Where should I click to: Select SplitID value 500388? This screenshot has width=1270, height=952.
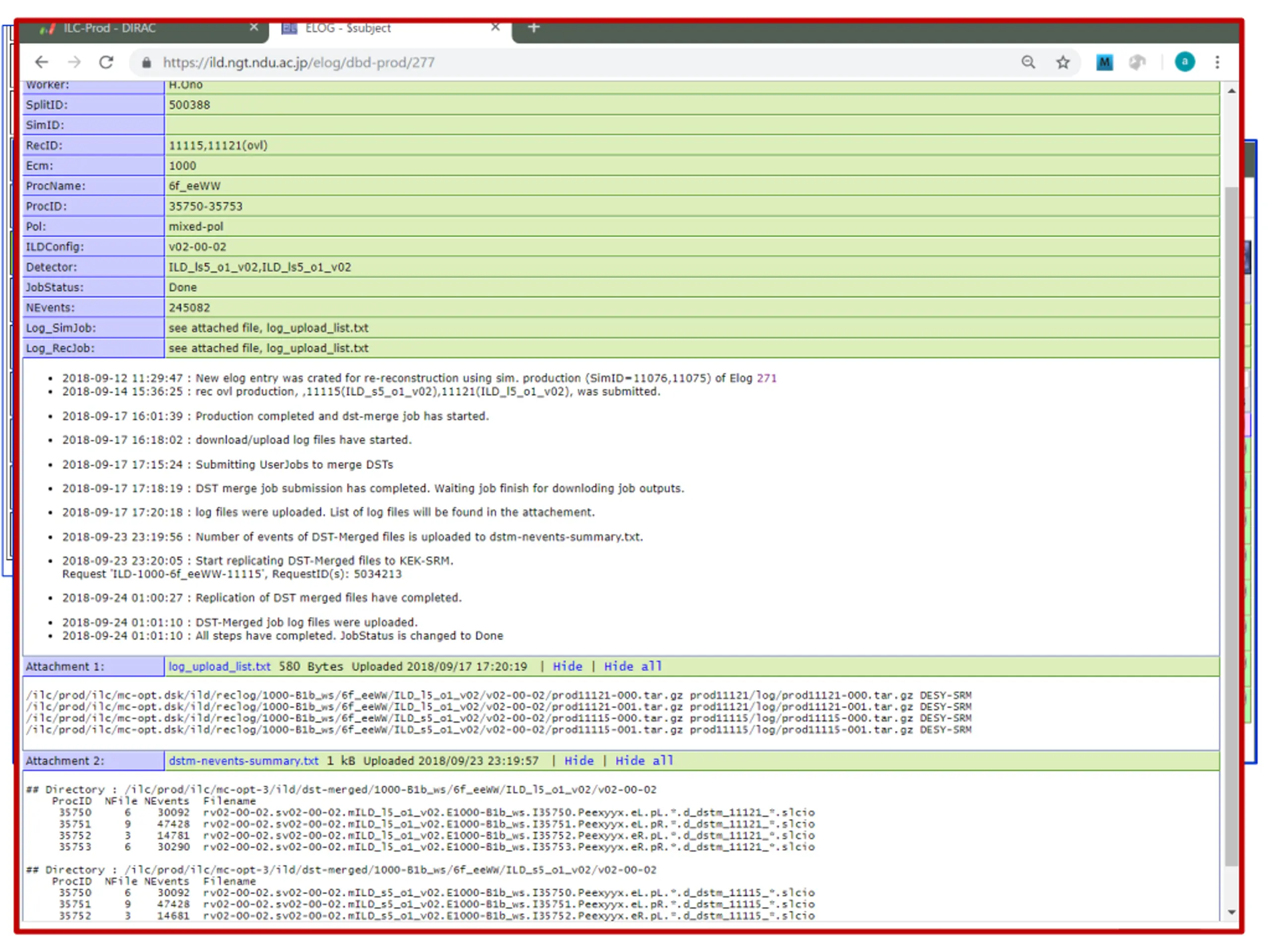click(190, 105)
